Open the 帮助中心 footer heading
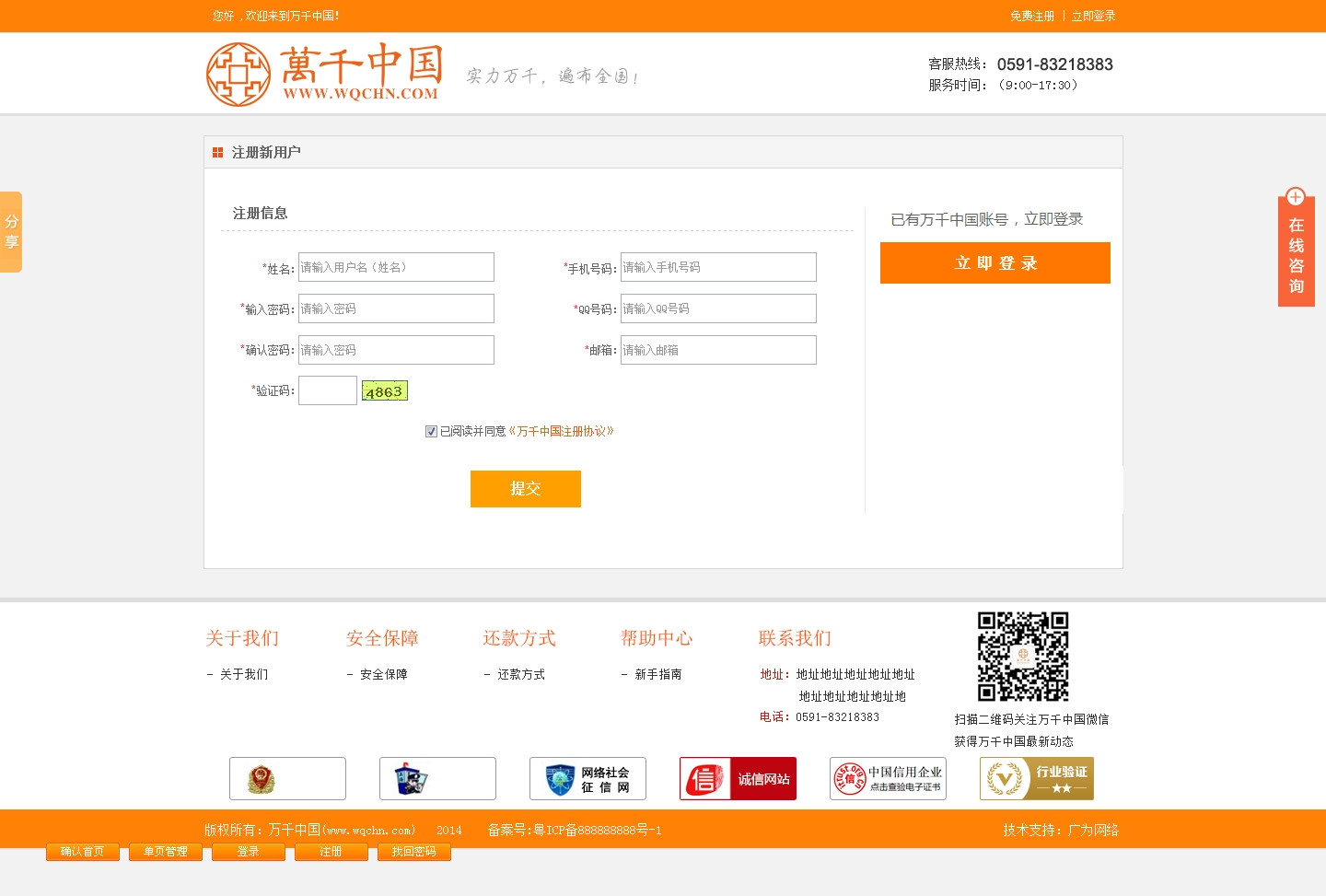Viewport: 1326px width, 896px height. [x=657, y=638]
